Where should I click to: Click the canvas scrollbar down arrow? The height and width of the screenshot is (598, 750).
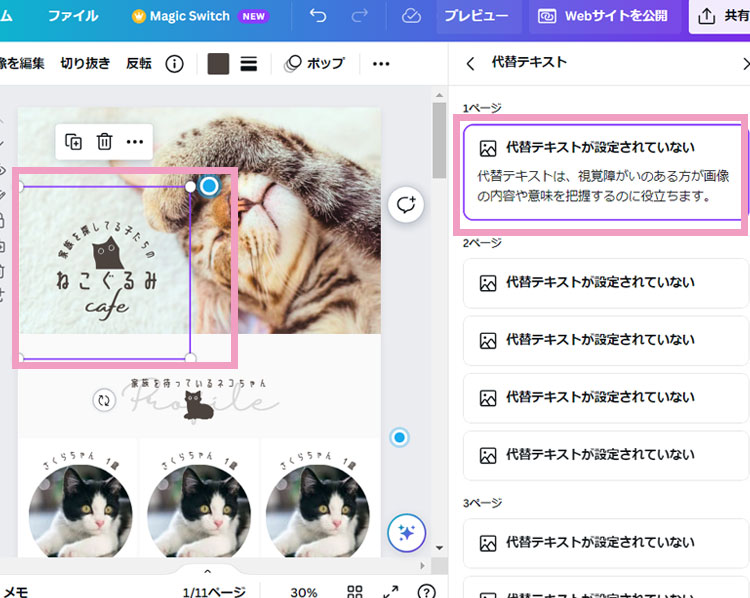439,548
